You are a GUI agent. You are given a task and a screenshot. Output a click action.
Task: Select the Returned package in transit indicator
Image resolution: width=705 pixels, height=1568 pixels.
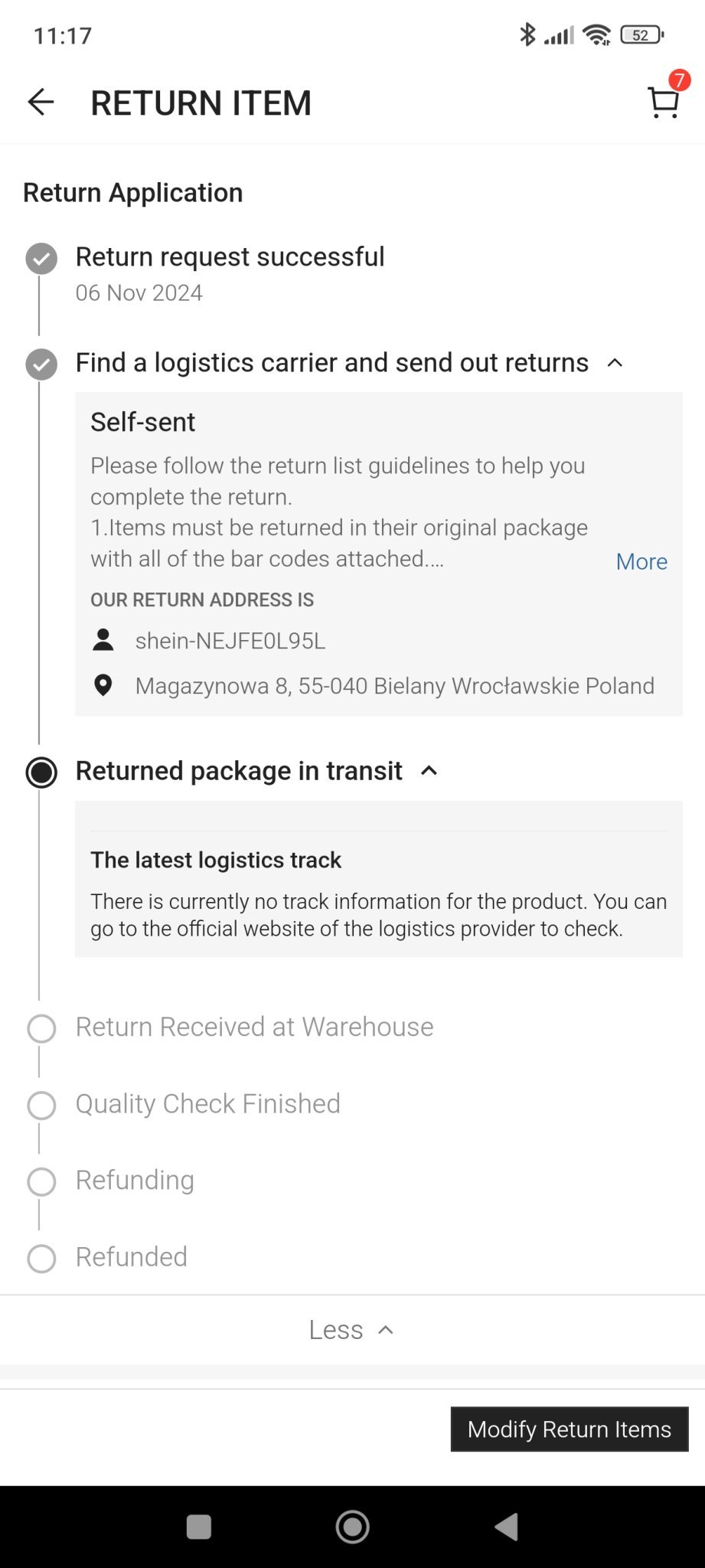(41, 773)
